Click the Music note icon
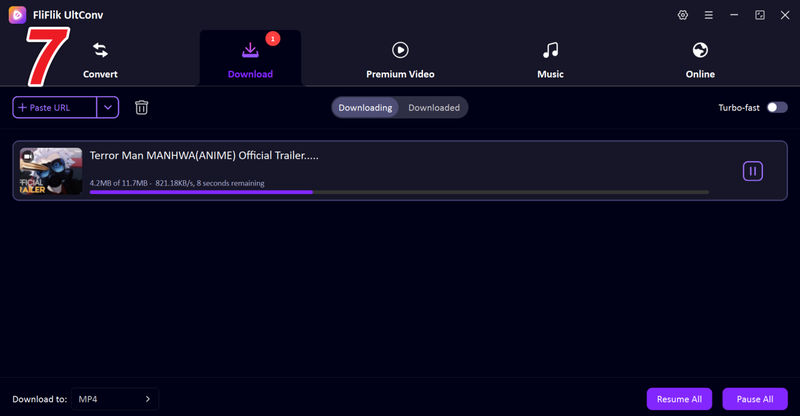Viewport: 800px width, 416px height. coord(551,50)
